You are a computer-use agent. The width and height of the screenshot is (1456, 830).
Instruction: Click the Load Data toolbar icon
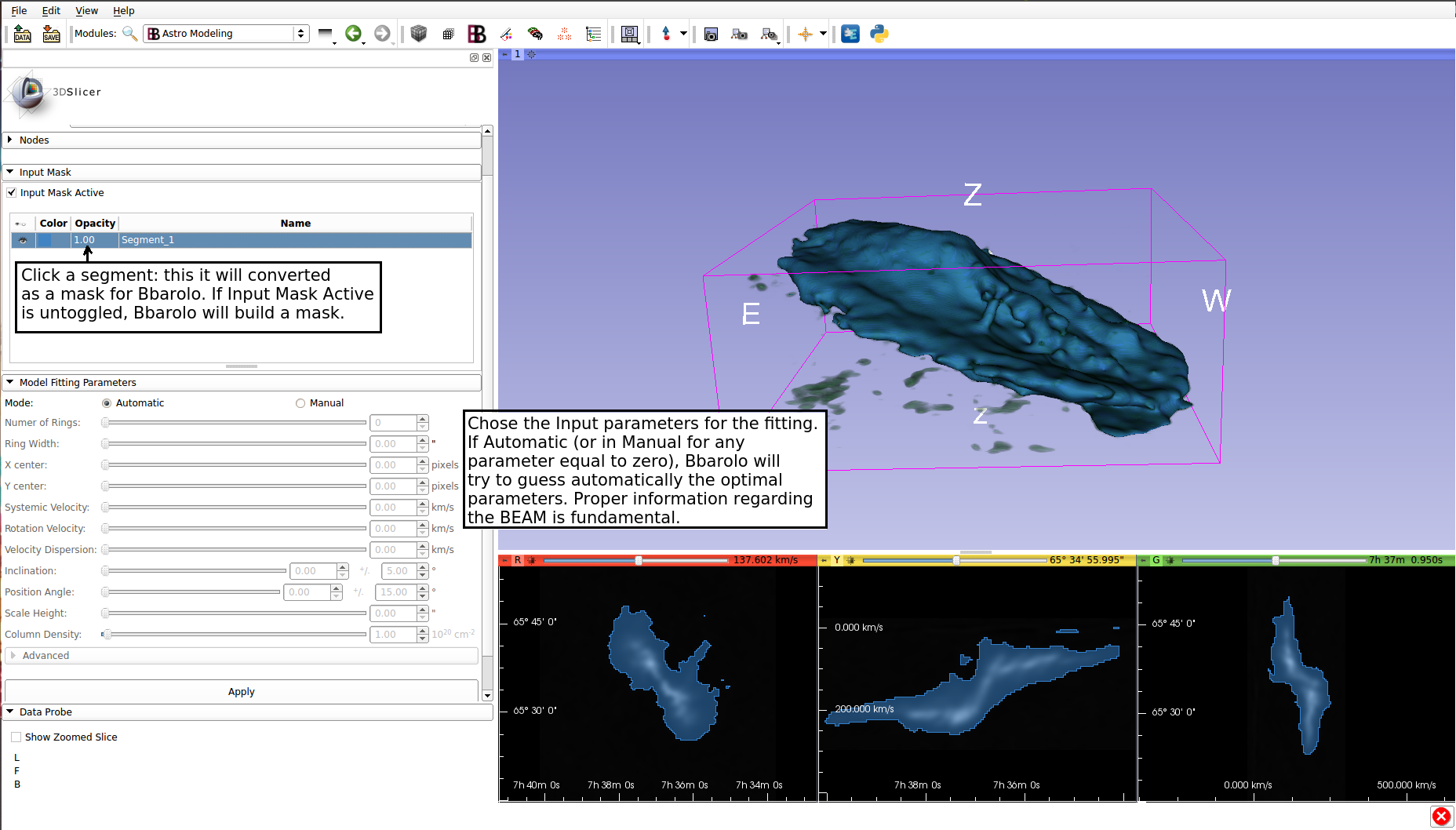point(22,34)
